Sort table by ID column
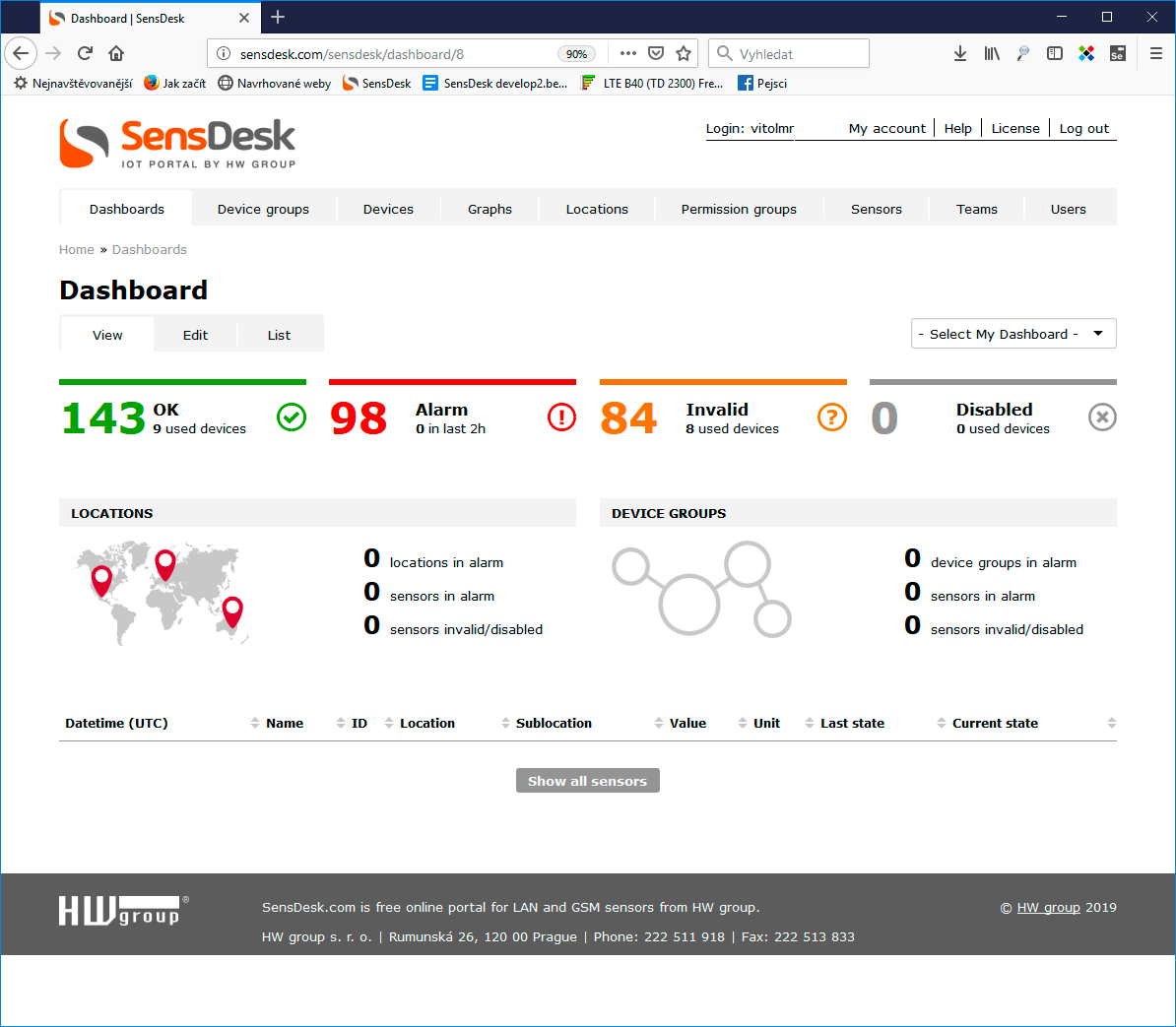 click(x=359, y=723)
